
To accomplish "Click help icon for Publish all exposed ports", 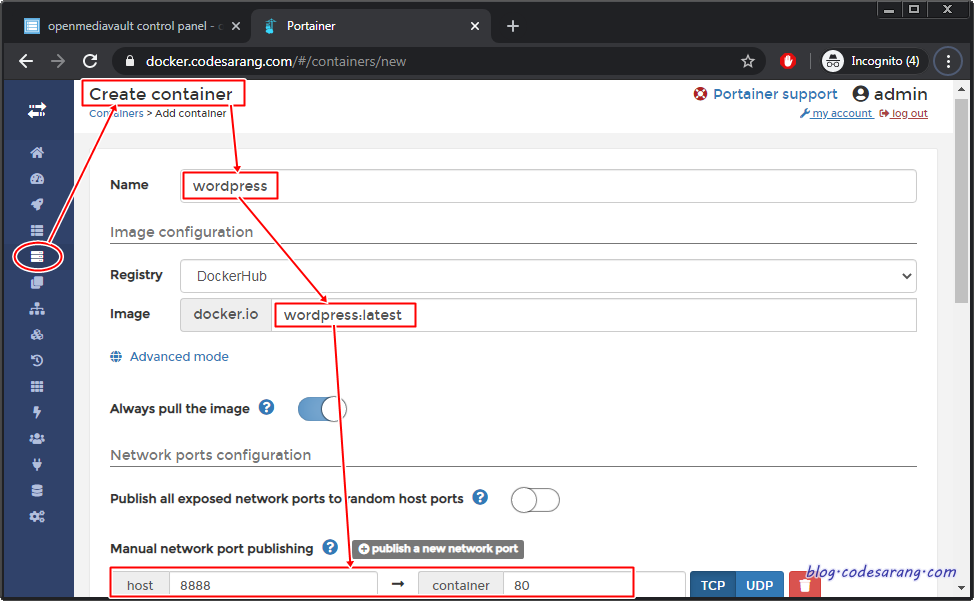I will click(x=480, y=497).
